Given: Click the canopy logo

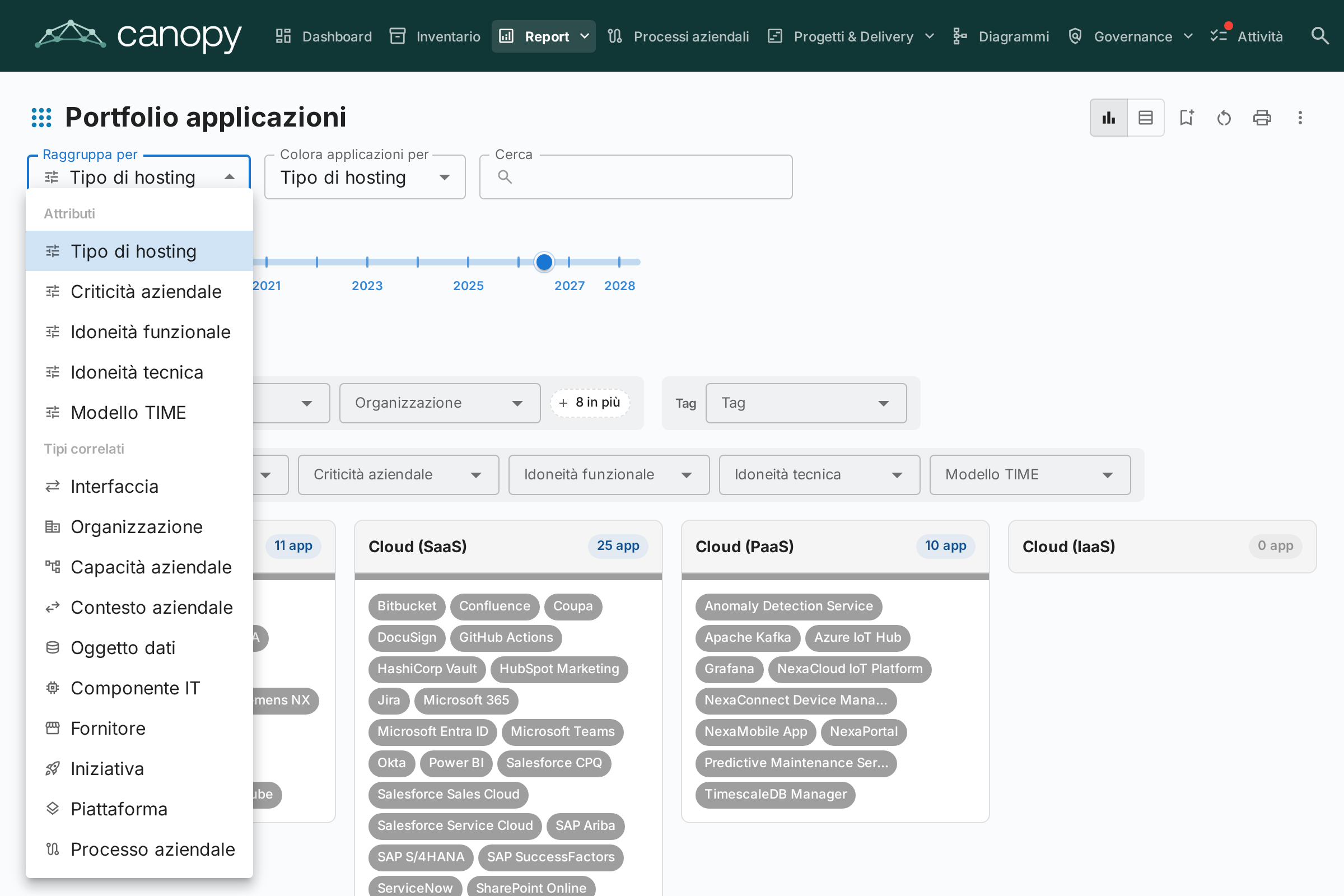Looking at the screenshot, I should coord(138,36).
